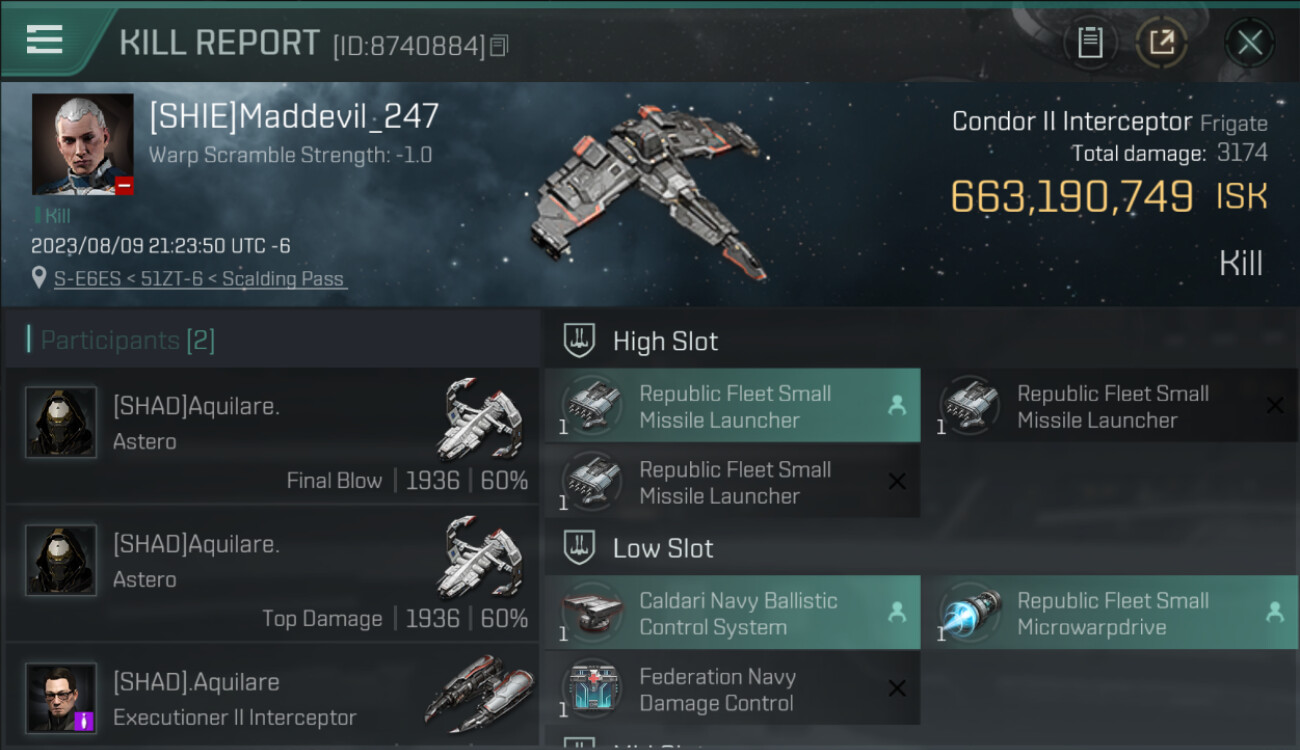Share kill report via export icon

[x=1161, y=43]
